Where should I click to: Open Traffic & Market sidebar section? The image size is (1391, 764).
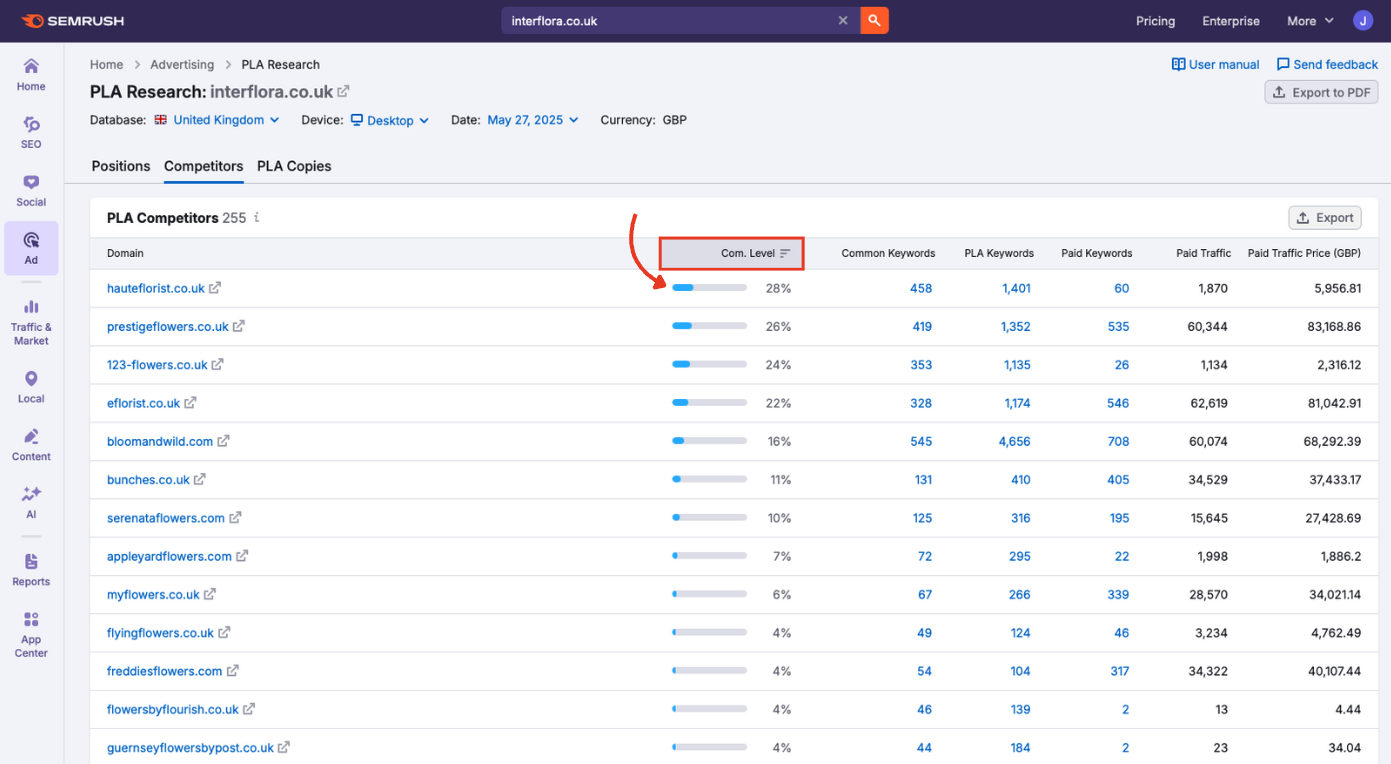click(x=31, y=322)
